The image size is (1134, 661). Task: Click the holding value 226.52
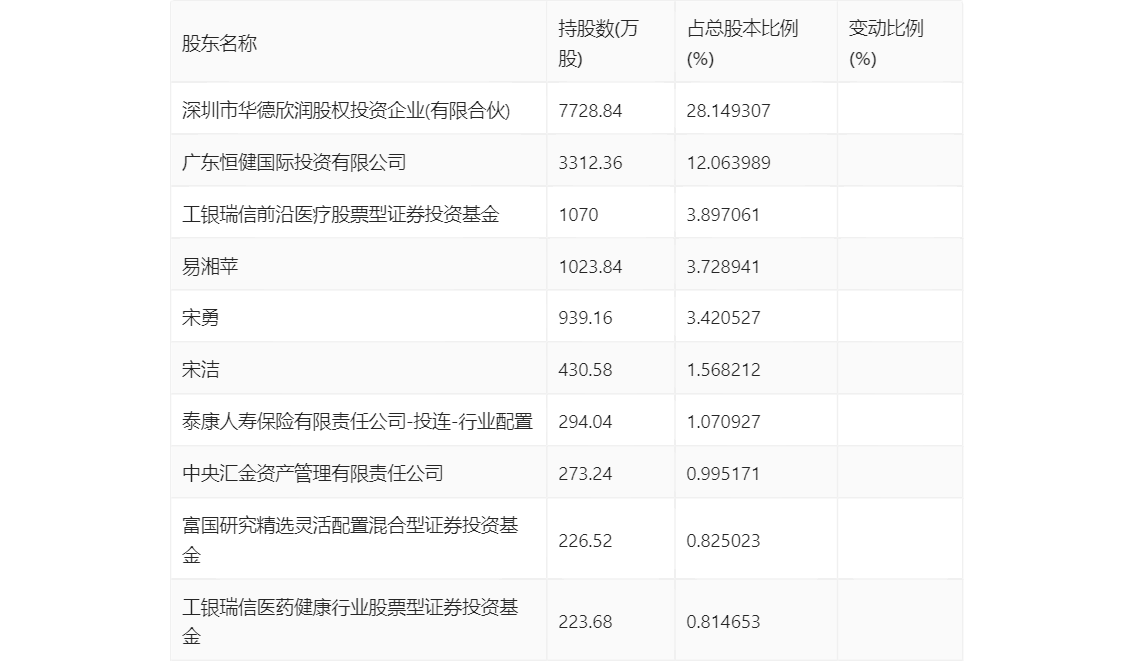coord(585,540)
